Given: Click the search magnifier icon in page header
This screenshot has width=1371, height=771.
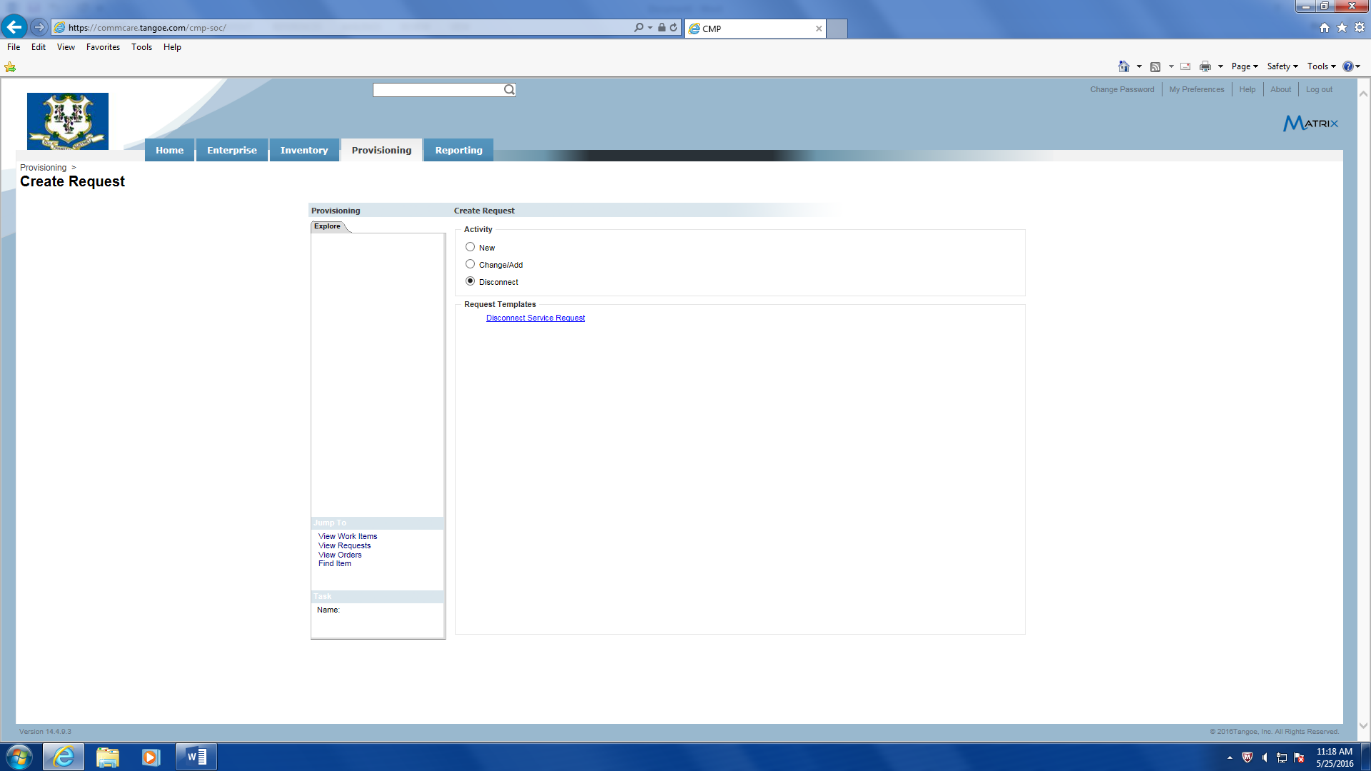Looking at the screenshot, I should pos(509,90).
